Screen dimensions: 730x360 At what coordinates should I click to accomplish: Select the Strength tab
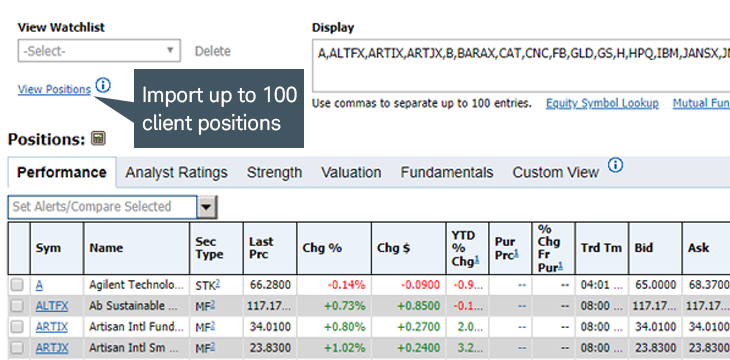[274, 172]
